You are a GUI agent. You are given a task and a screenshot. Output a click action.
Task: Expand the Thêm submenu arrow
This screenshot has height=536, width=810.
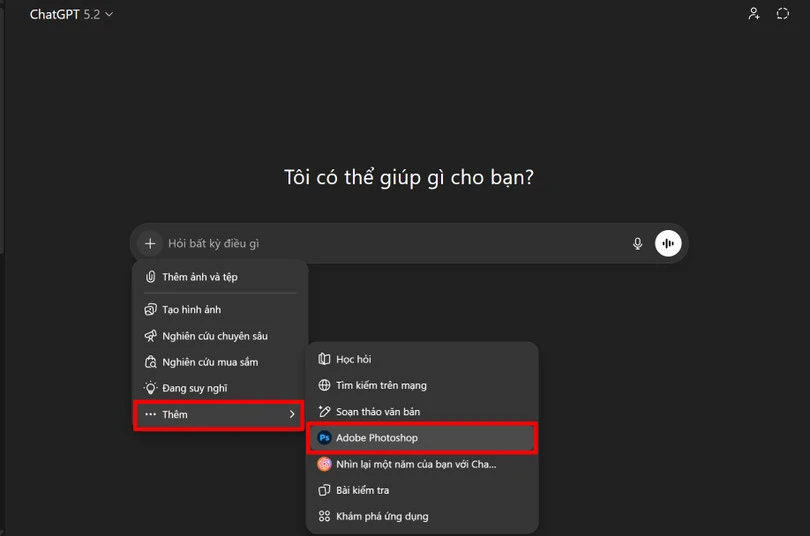[292, 414]
